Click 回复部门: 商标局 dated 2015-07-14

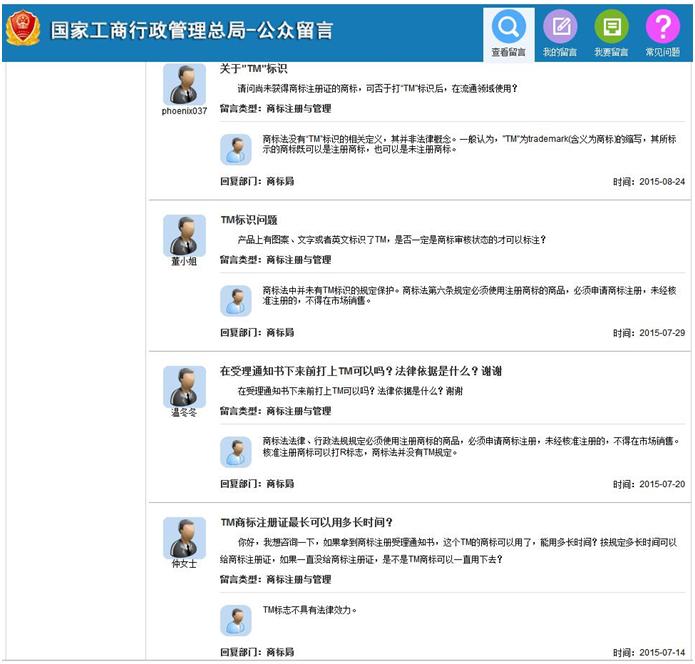(257, 652)
